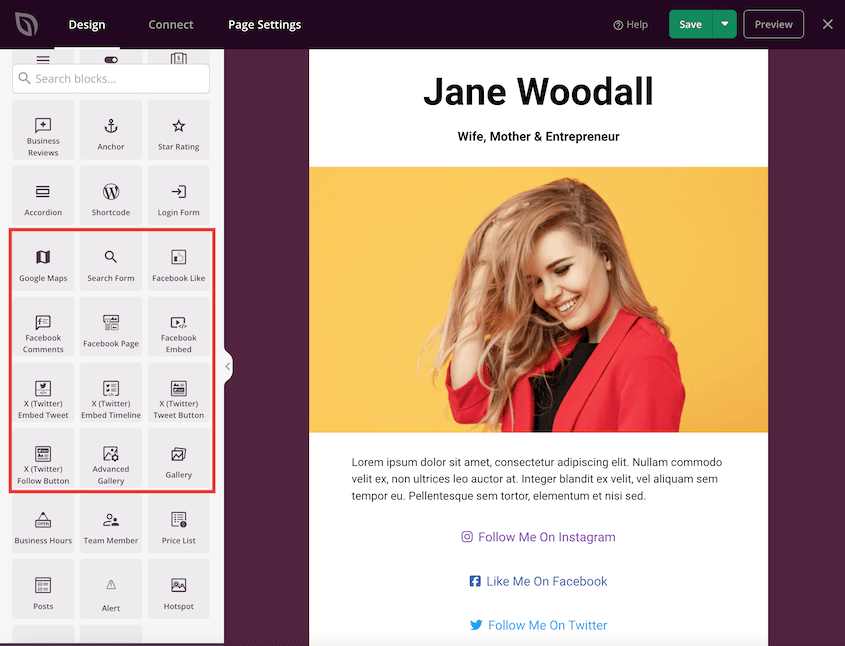Add a WordPress Shortcode block

coord(110,195)
